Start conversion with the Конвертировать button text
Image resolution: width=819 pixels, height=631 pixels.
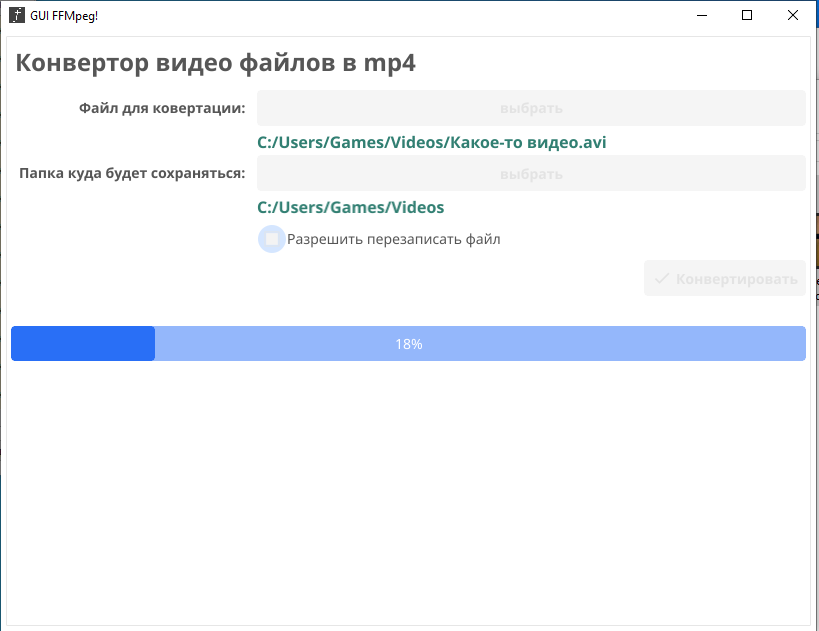tap(737, 279)
